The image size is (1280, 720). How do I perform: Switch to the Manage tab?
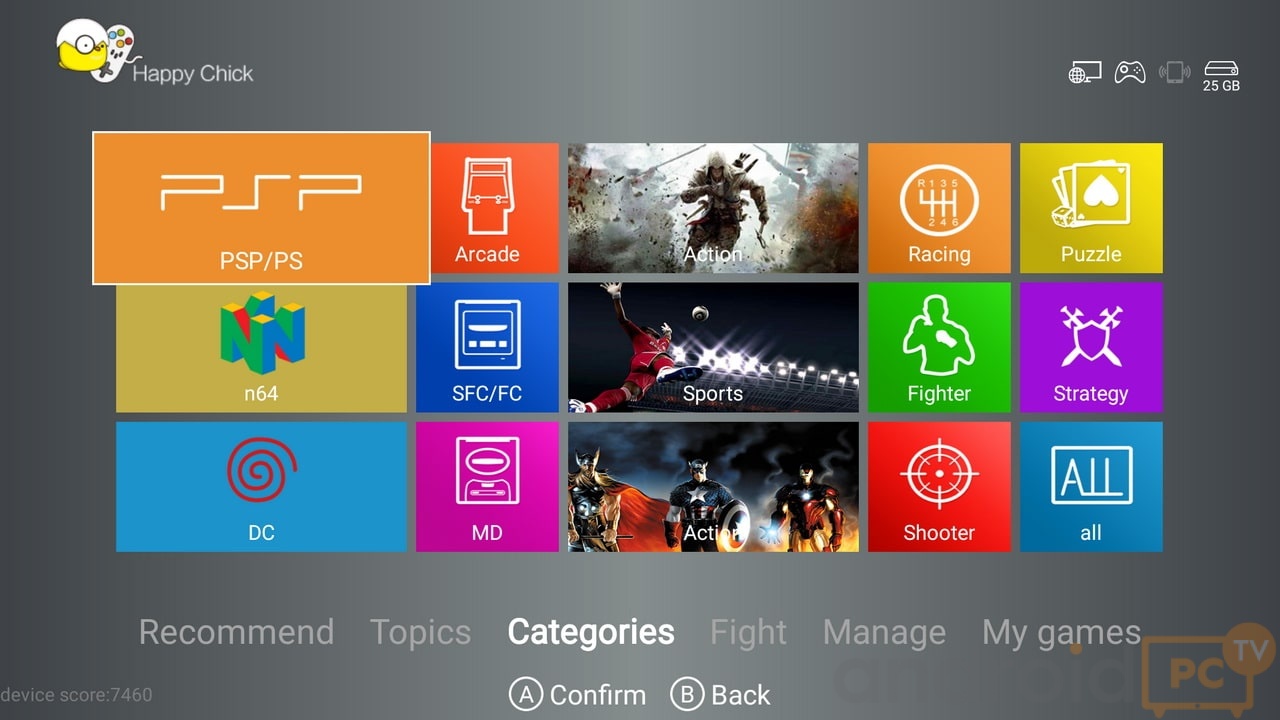[884, 632]
